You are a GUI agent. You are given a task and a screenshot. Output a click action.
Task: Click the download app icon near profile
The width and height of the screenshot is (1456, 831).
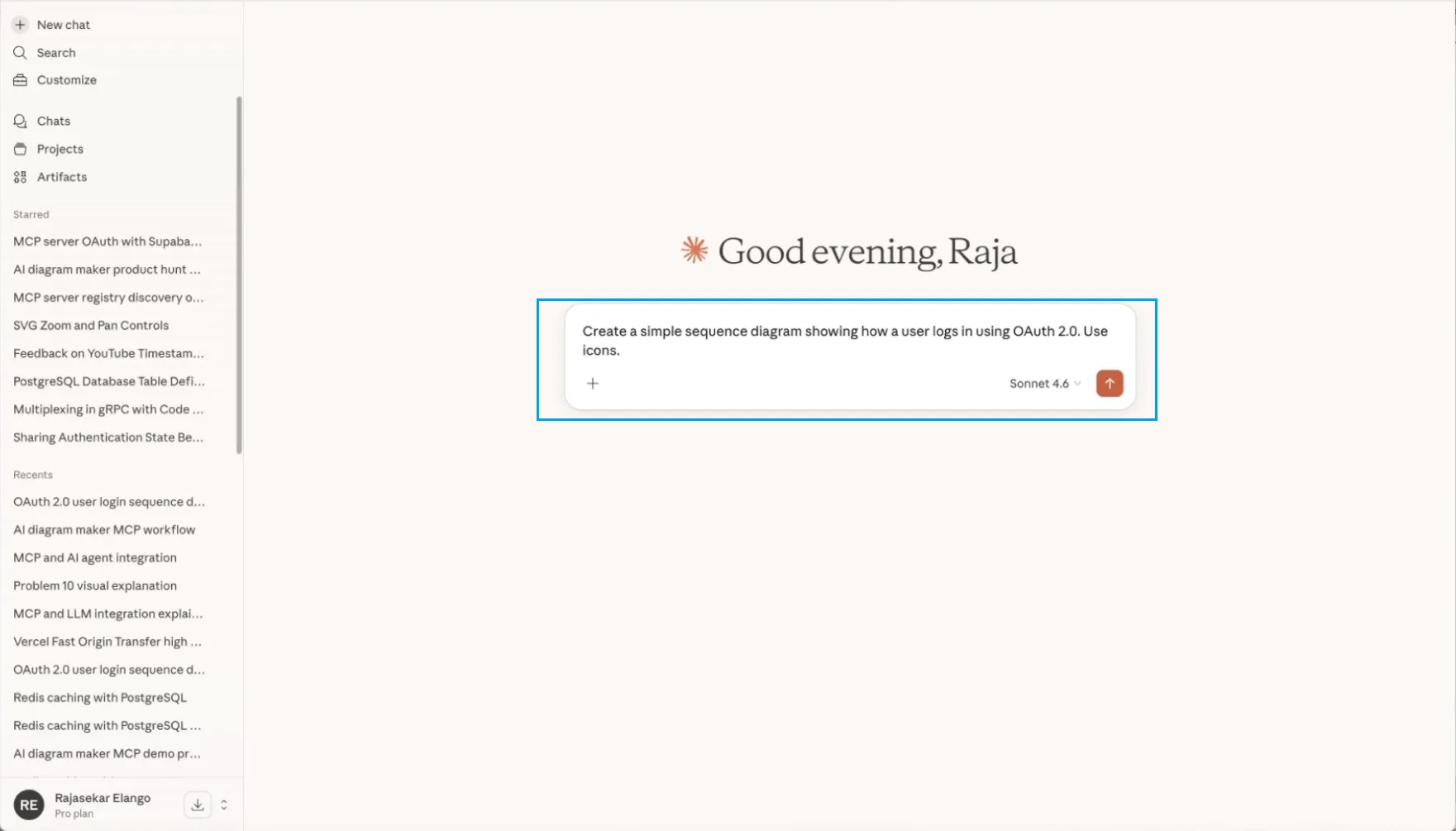198,805
